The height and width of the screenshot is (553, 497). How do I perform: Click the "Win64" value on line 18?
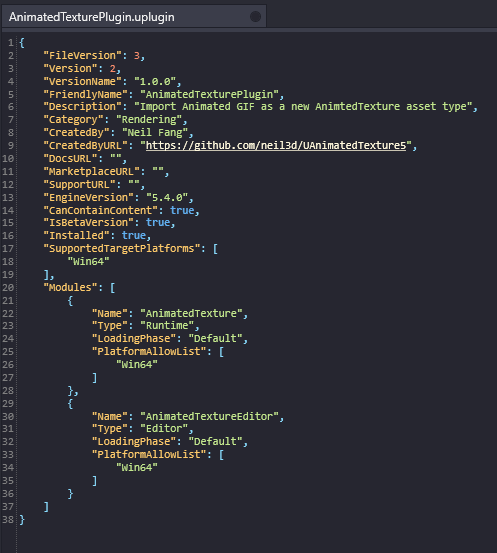point(88,262)
